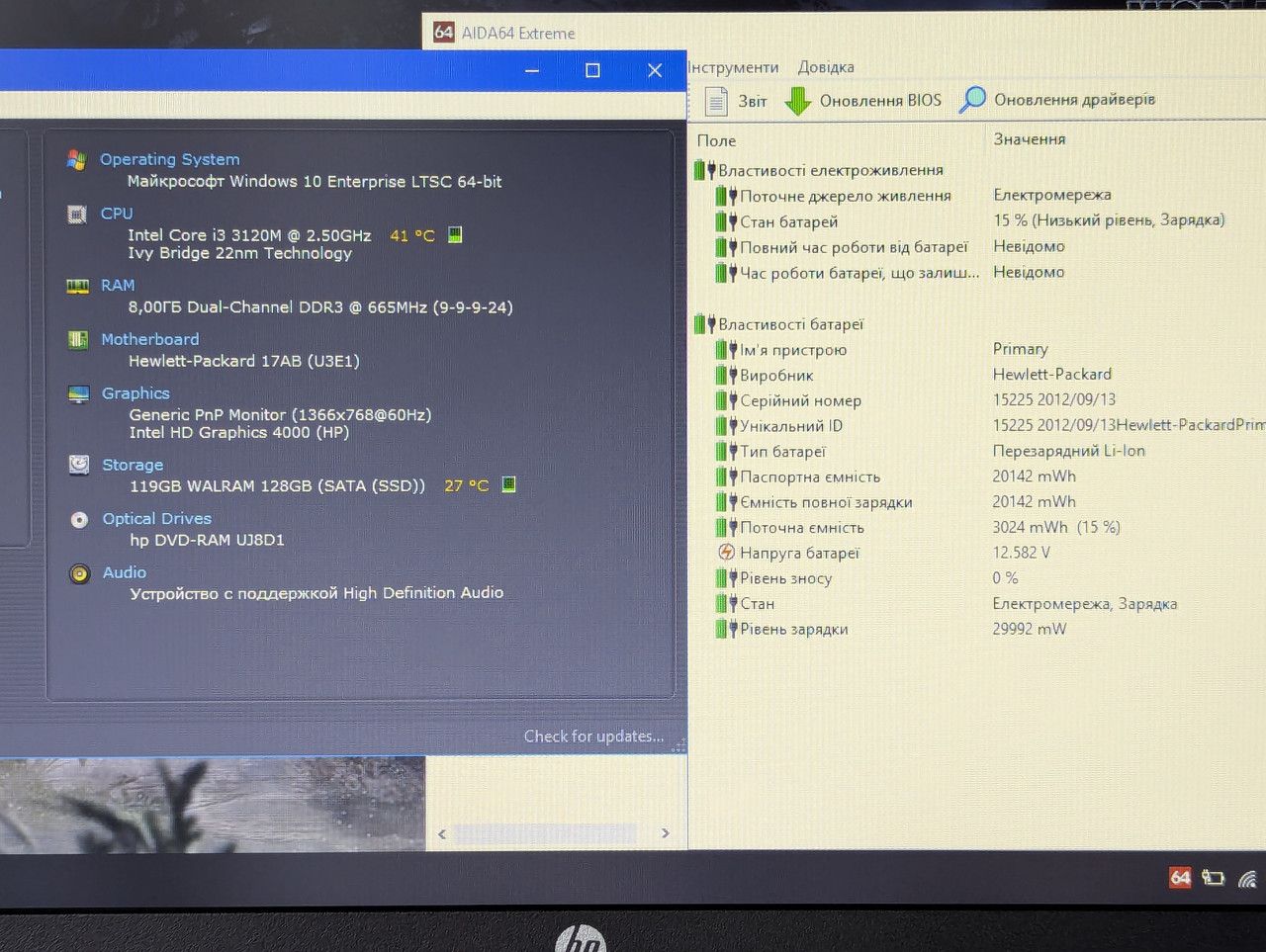
Task: Click the scrollbar left arrow in AIDA64
Action: click(442, 834)
